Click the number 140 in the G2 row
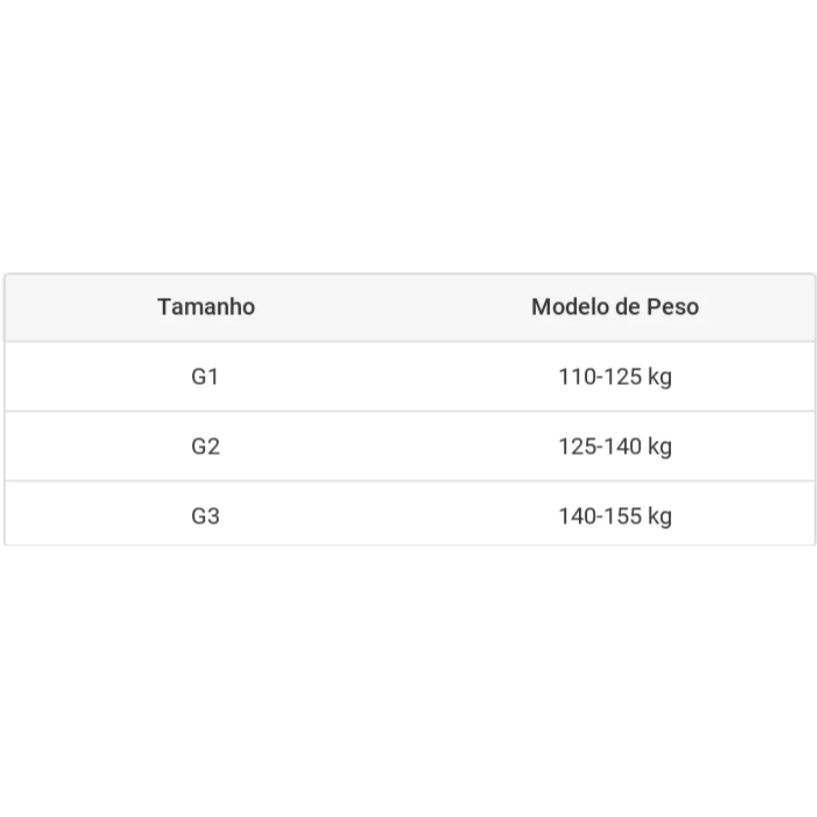Viewport: 817px width, 817px height. tap(623, 446)
